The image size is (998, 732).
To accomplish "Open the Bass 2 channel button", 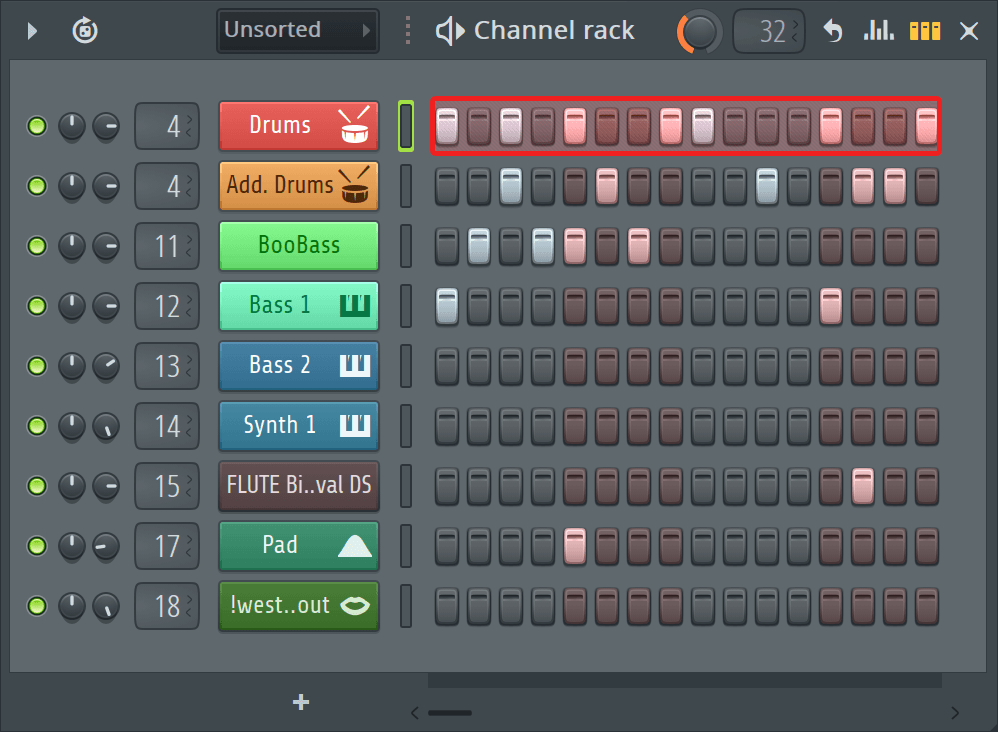I will [x=299, y=365].
